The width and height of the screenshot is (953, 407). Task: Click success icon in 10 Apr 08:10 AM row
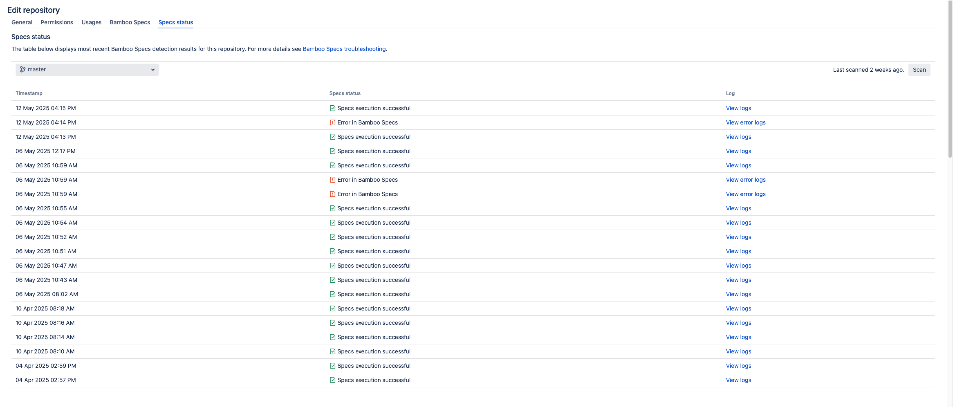click(332, 351)
